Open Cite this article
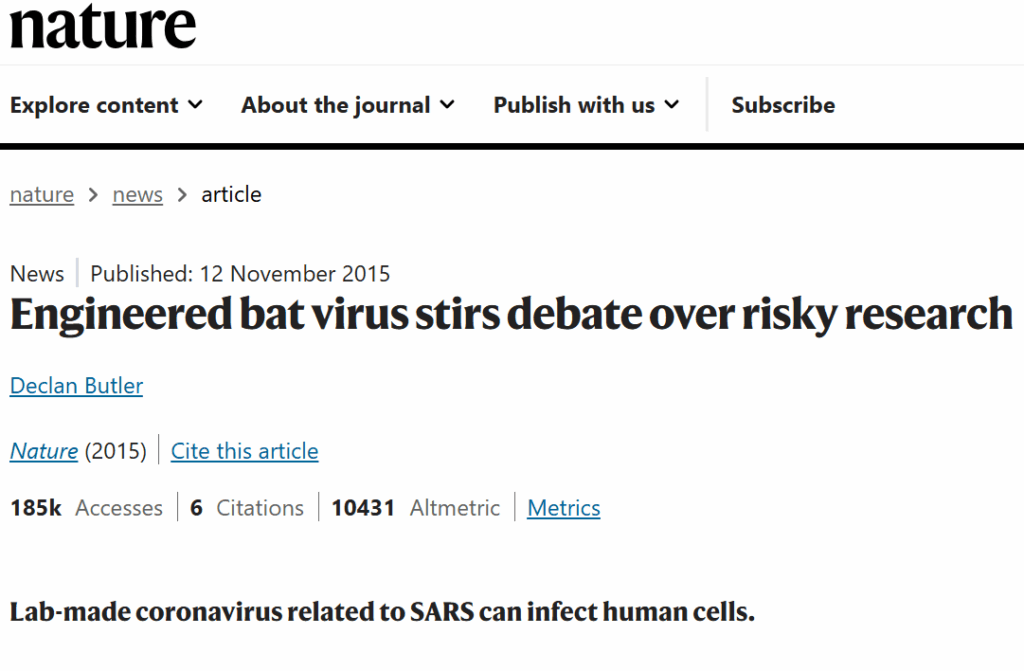The width and height of the screenshot is (1024, 671). pos(244,451)
